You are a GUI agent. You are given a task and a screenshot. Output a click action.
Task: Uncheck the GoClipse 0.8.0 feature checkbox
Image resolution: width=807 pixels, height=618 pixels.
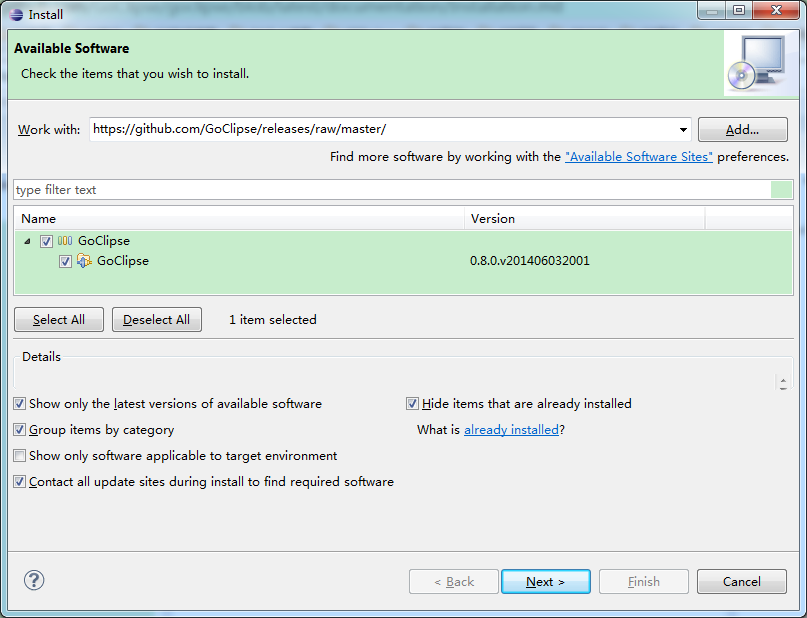(x=65, y=261)
